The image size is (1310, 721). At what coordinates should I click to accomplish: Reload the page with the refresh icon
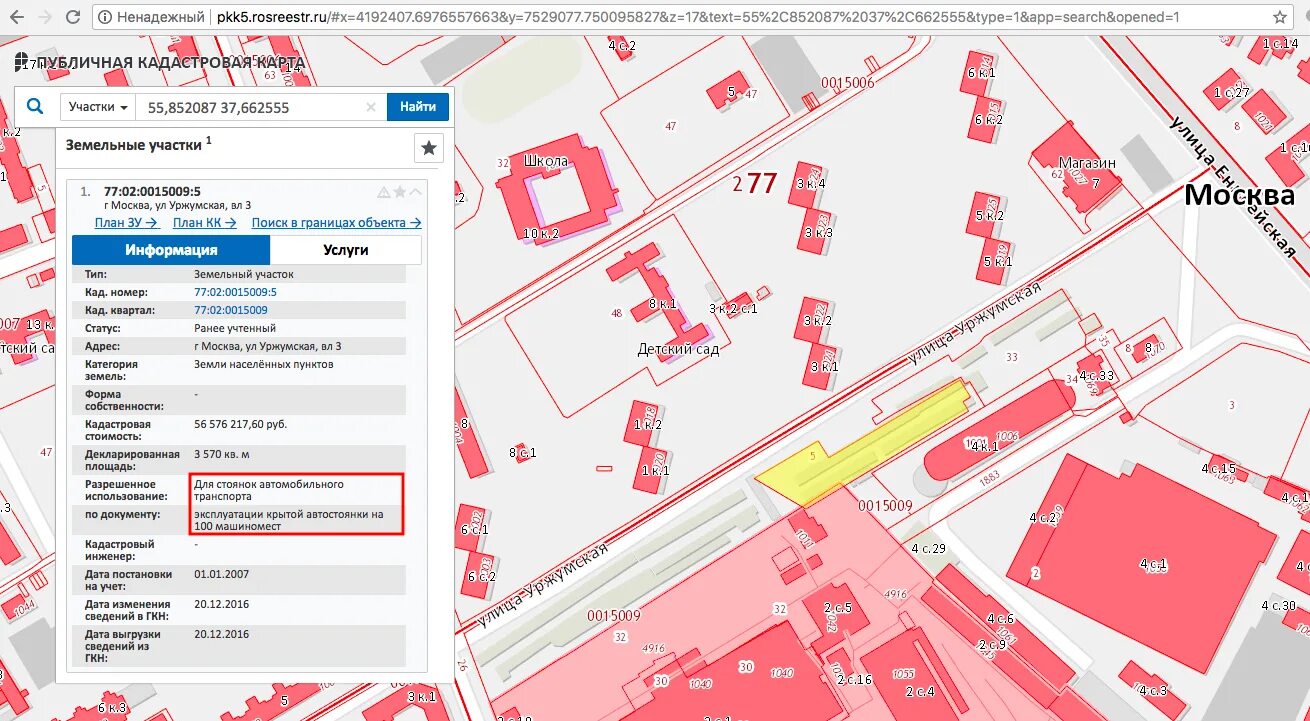click(72, 17)
